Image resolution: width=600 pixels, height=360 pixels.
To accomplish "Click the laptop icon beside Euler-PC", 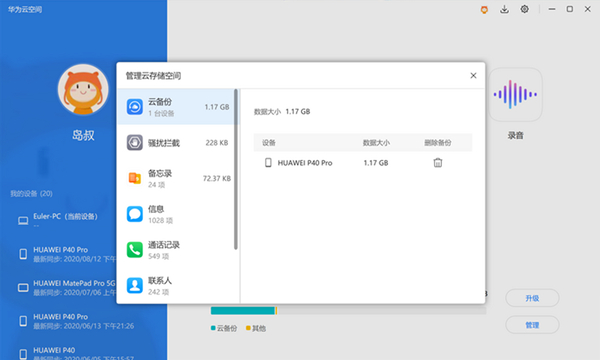I will pos(23,221).
